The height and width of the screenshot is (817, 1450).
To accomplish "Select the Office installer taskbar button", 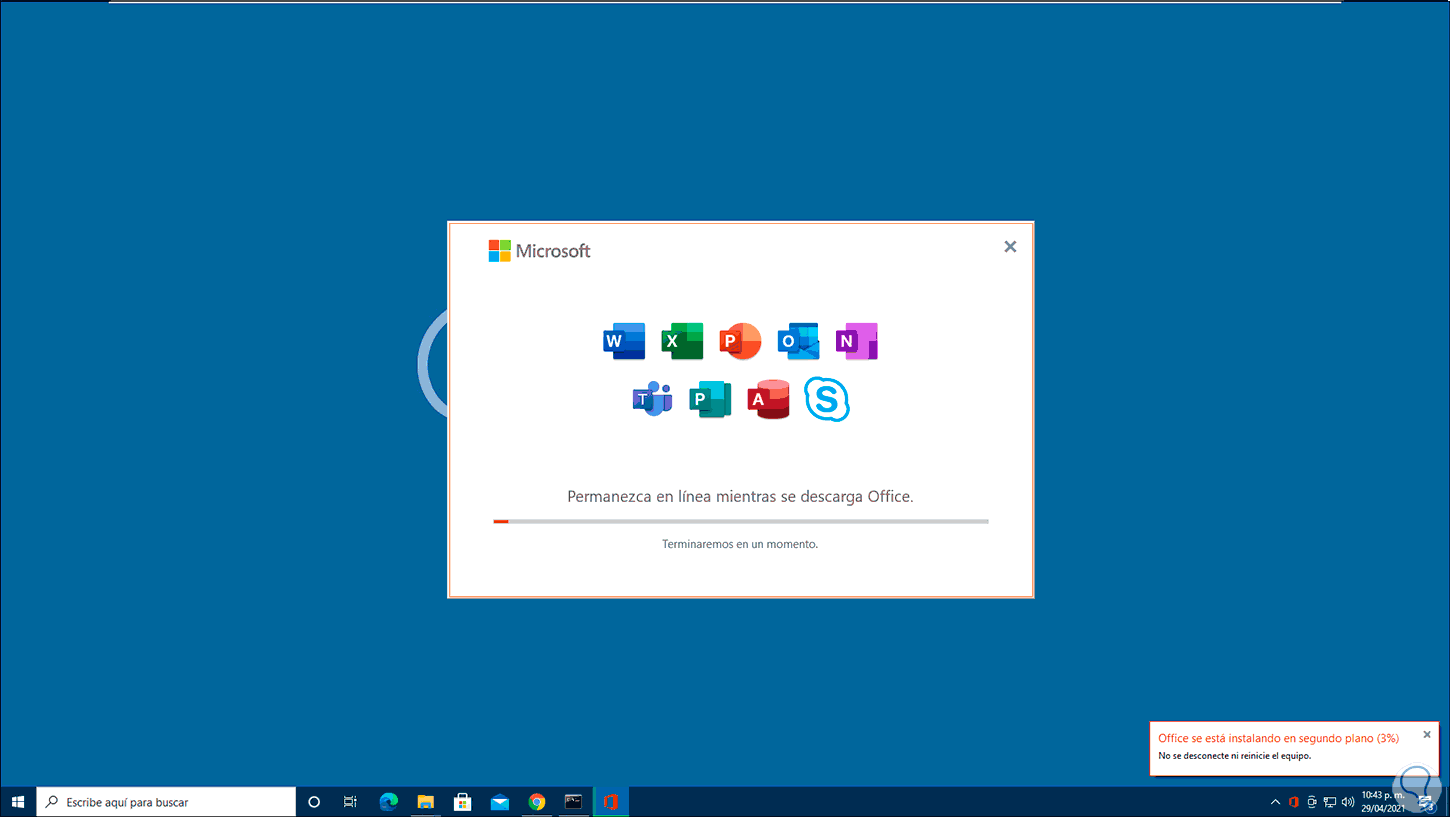I will 611,802.
